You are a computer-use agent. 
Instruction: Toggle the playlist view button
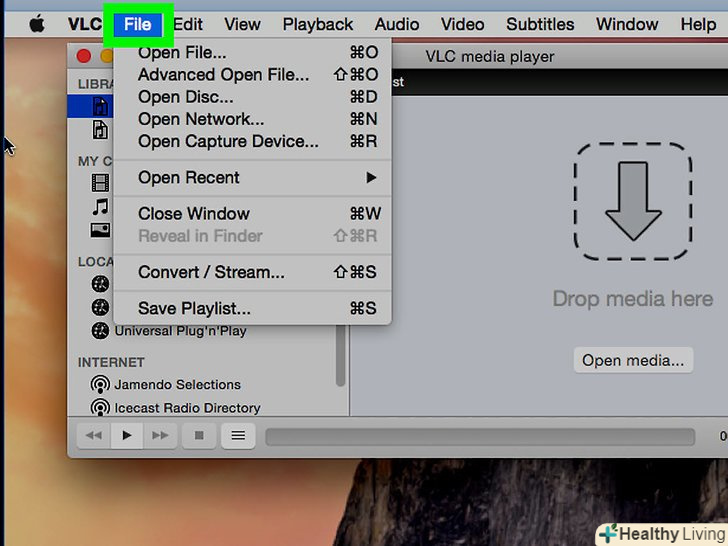coord(238,436)
